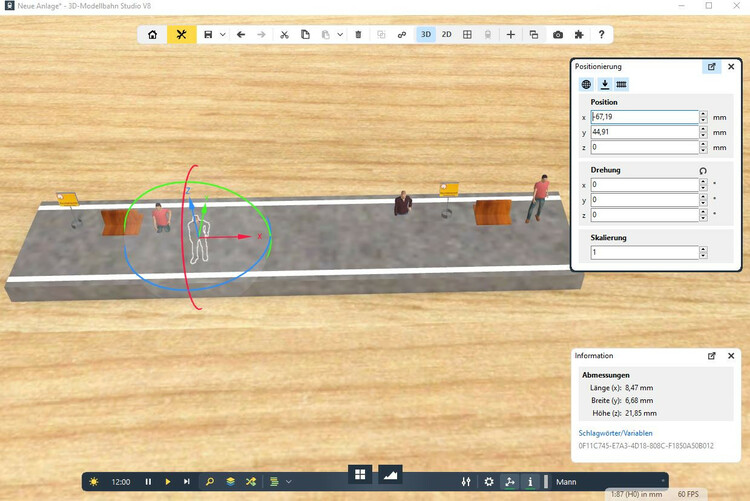750x501 pixels.
Task: Open additional view windows icon
Action: tap(534, 34)
